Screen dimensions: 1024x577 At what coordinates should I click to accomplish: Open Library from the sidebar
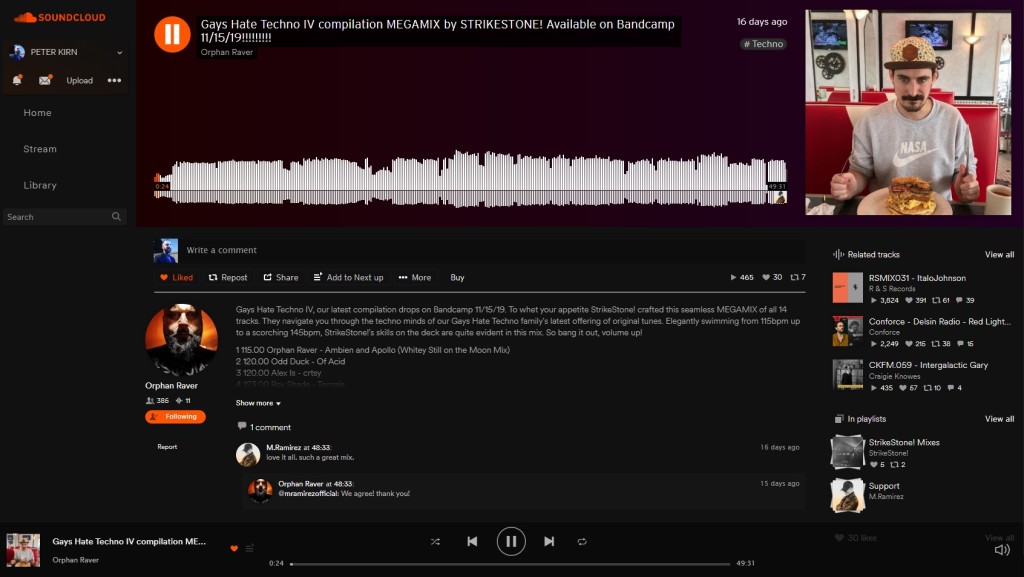[40, 185]
